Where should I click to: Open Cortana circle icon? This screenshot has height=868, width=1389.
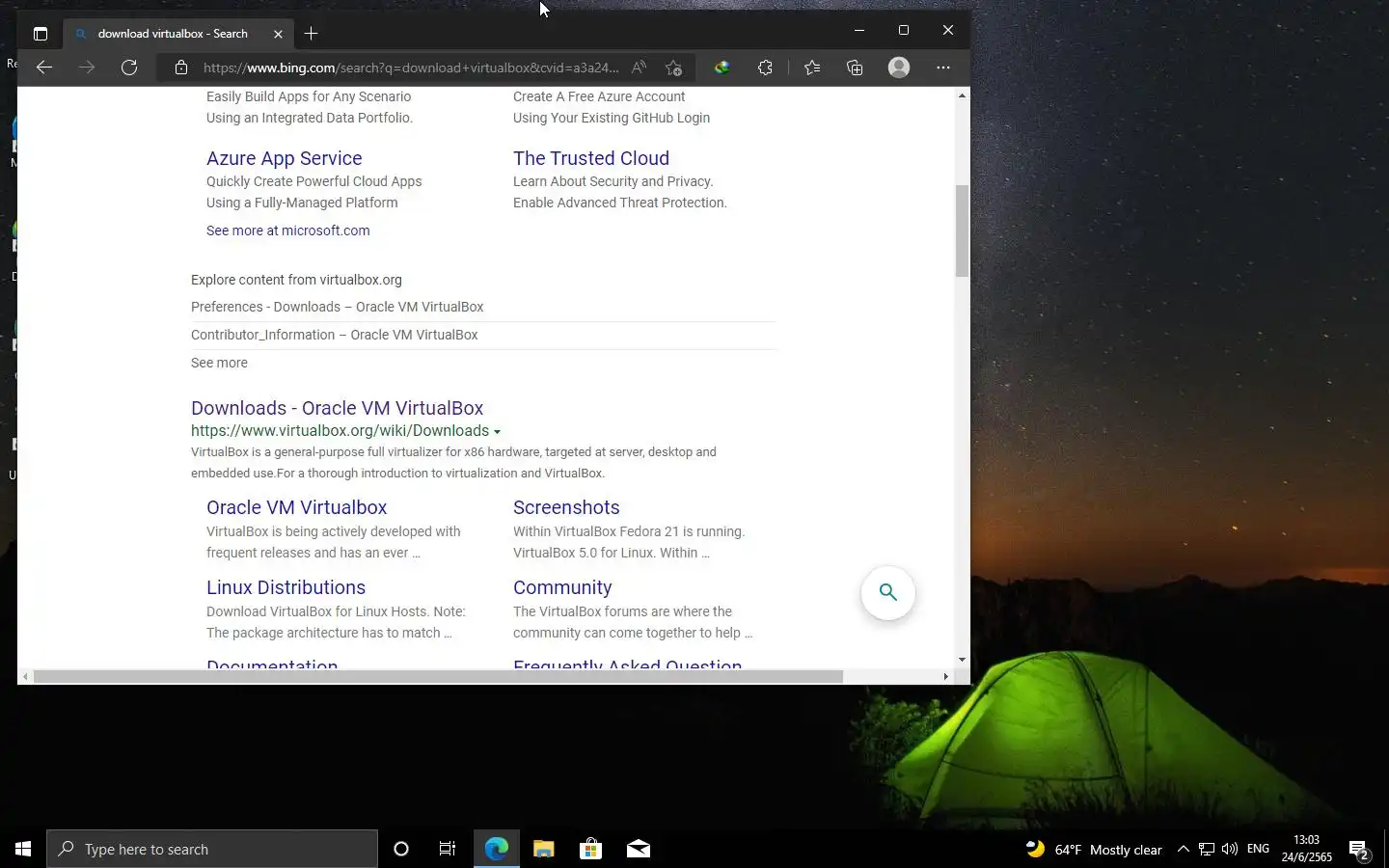tap(401, 849)
